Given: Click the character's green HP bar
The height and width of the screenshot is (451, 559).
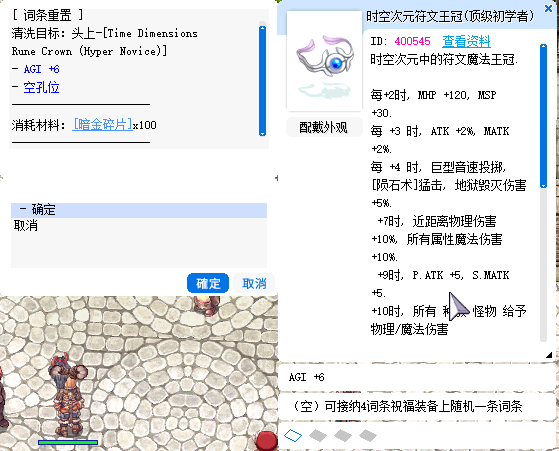Looking at the screenshot, I should point(68,442).
